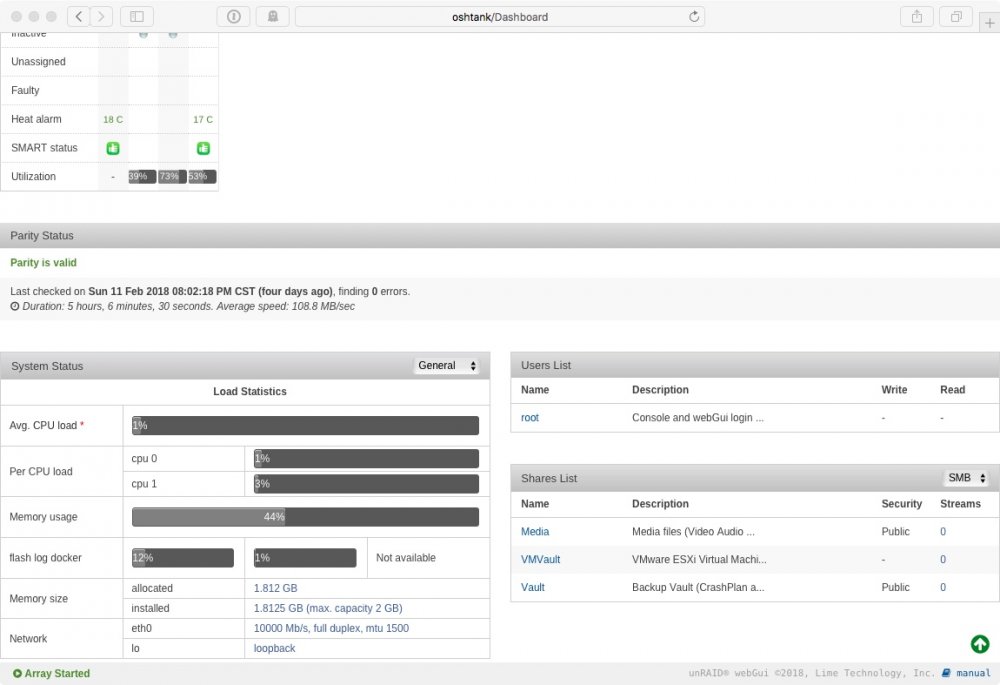Click the ghost extension toolbar icon
This screenshot has height=685, width=1000.
tap(272, 17)
